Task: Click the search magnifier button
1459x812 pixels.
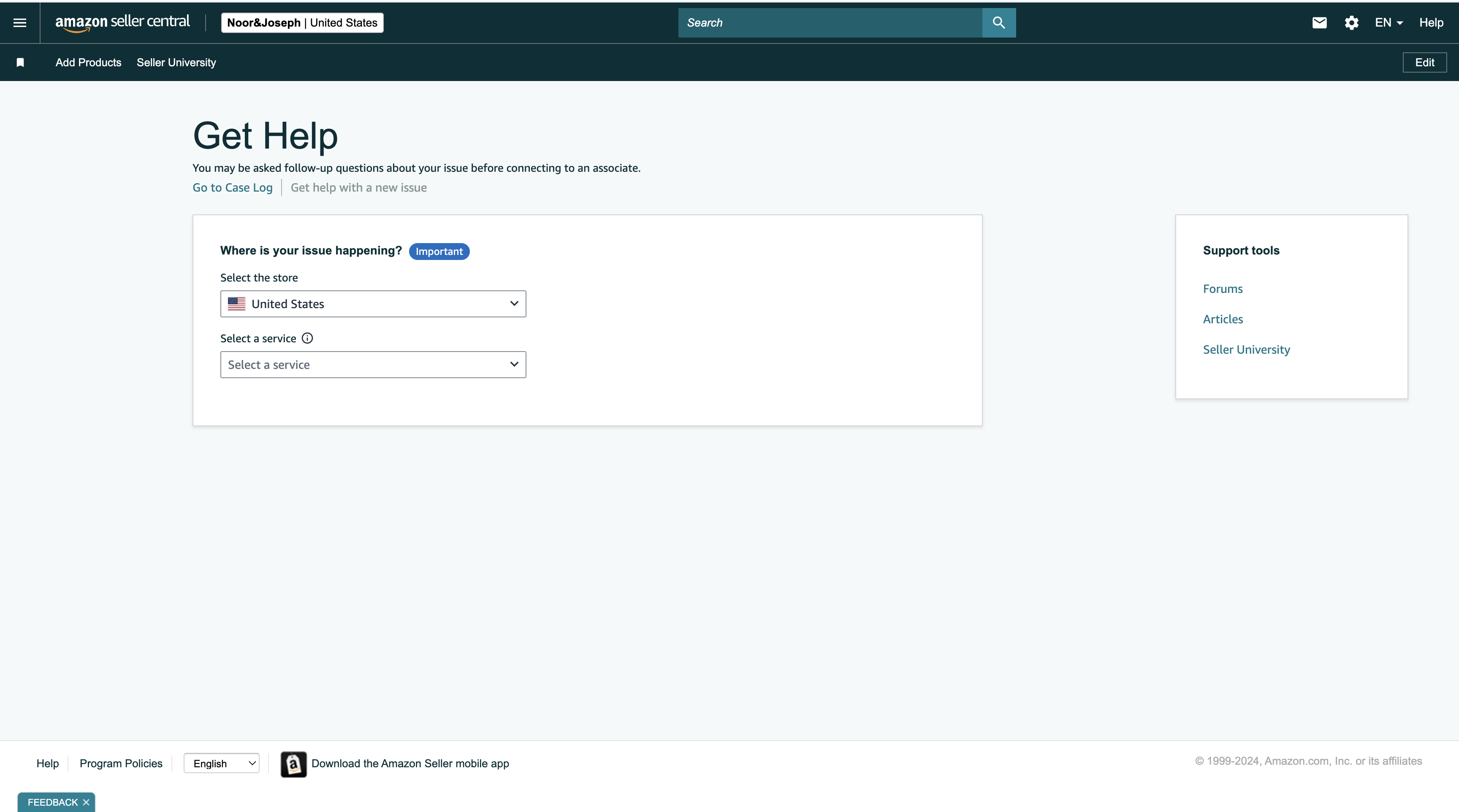Action: (x=998, y=23)
